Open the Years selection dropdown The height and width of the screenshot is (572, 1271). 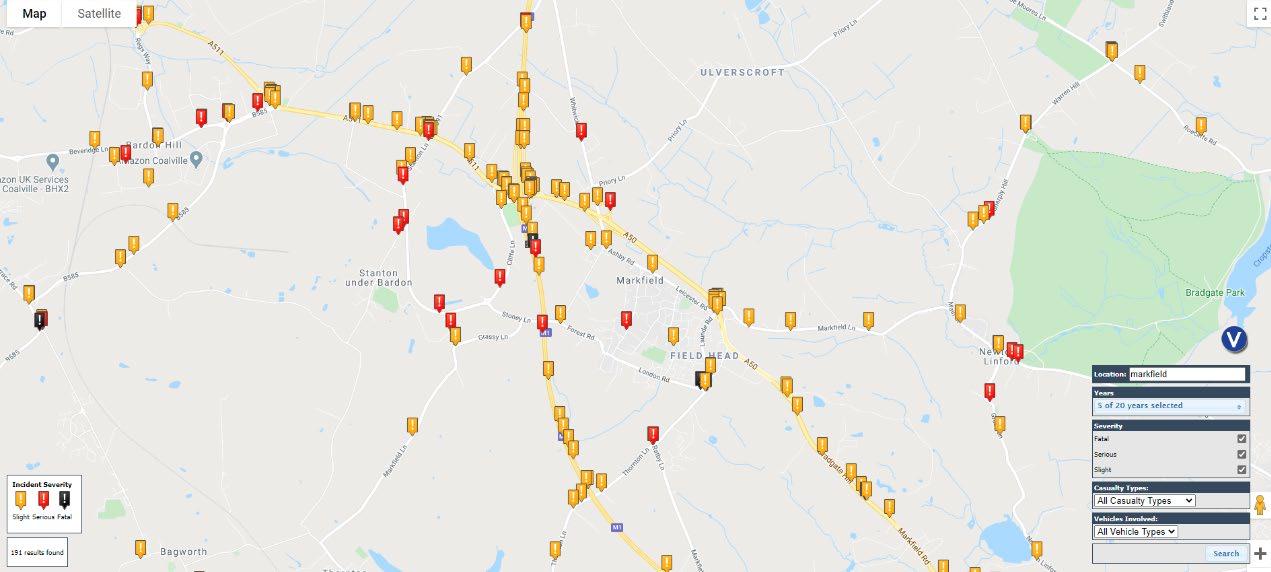coord(1171,406)
